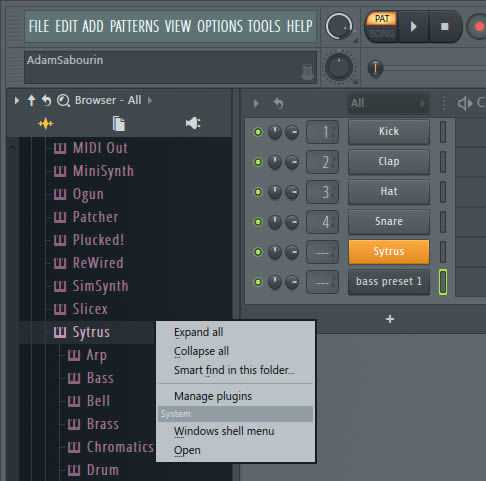Open the FILE menu

click(39, 26)
